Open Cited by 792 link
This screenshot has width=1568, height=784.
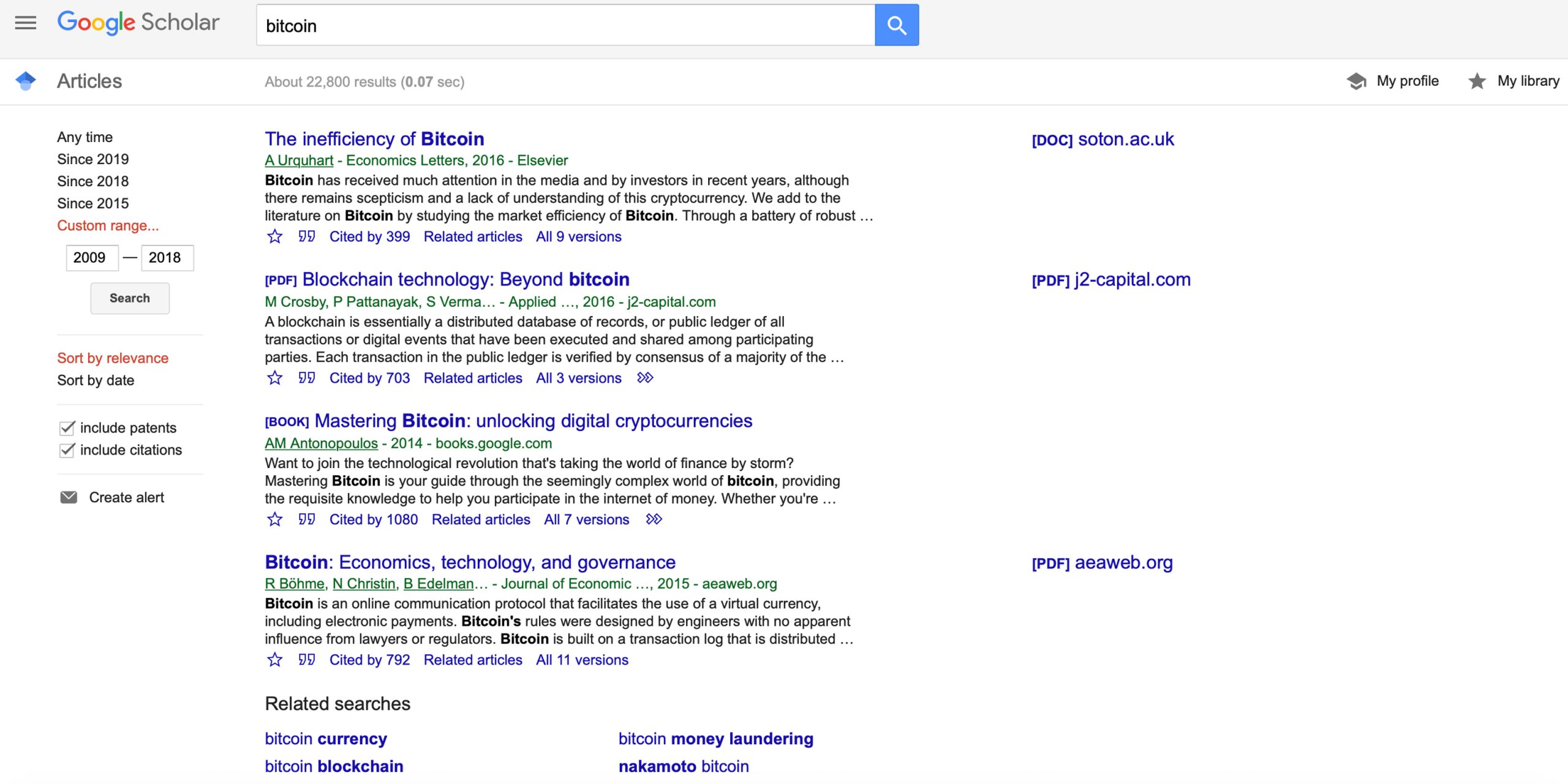[369, 660]
